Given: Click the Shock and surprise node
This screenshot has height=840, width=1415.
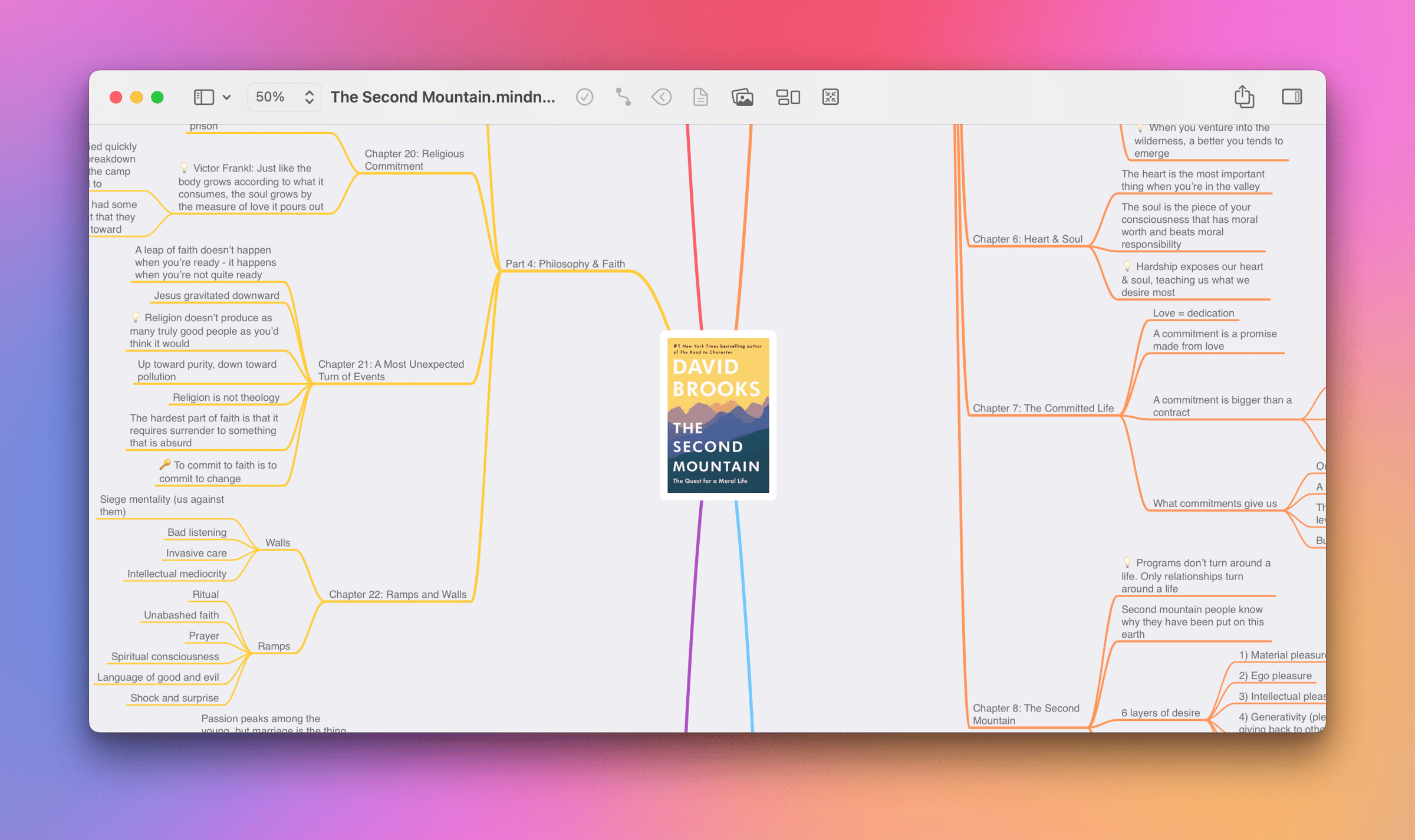Looking at the screenshot, I should [x=175, y=697].
